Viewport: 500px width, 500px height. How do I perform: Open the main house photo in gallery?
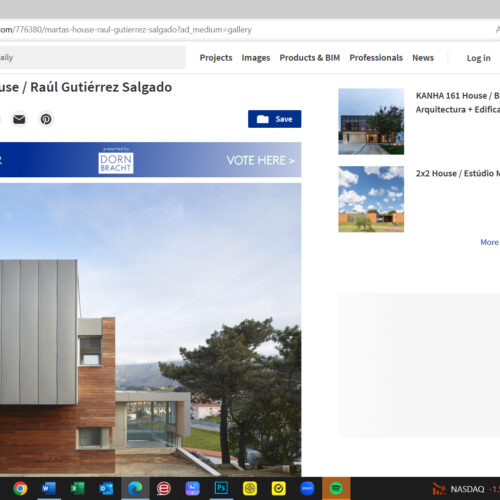coord(150,329)
